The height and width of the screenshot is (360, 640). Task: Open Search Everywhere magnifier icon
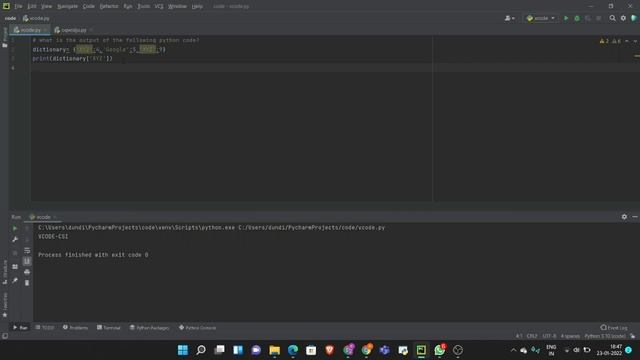tap(612, 18)
